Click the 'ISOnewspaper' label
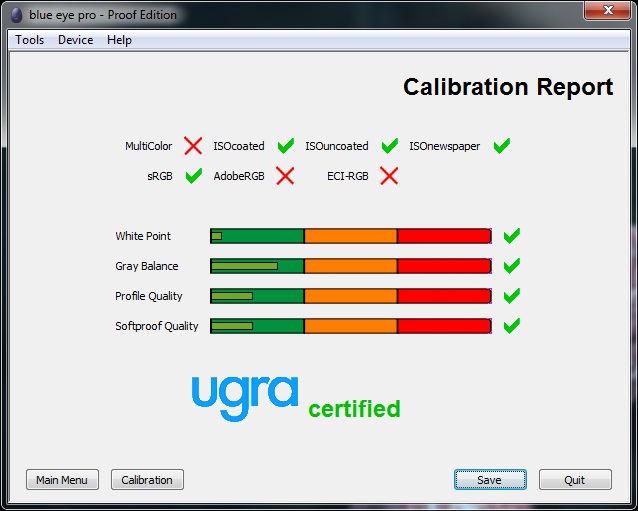 point(445,146)
